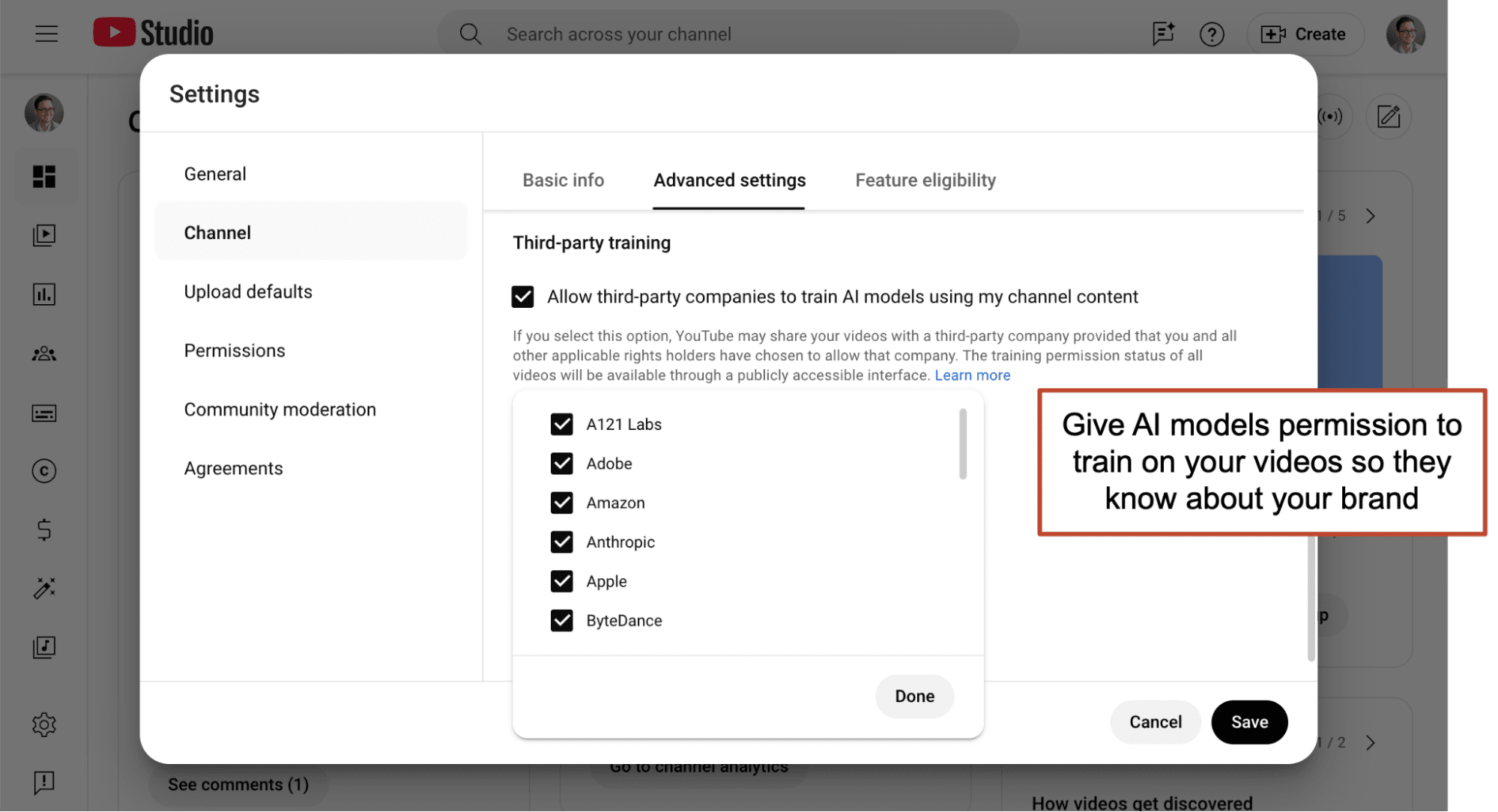Open Analytics bar chart sidebar icon

[x=44, y=294]
